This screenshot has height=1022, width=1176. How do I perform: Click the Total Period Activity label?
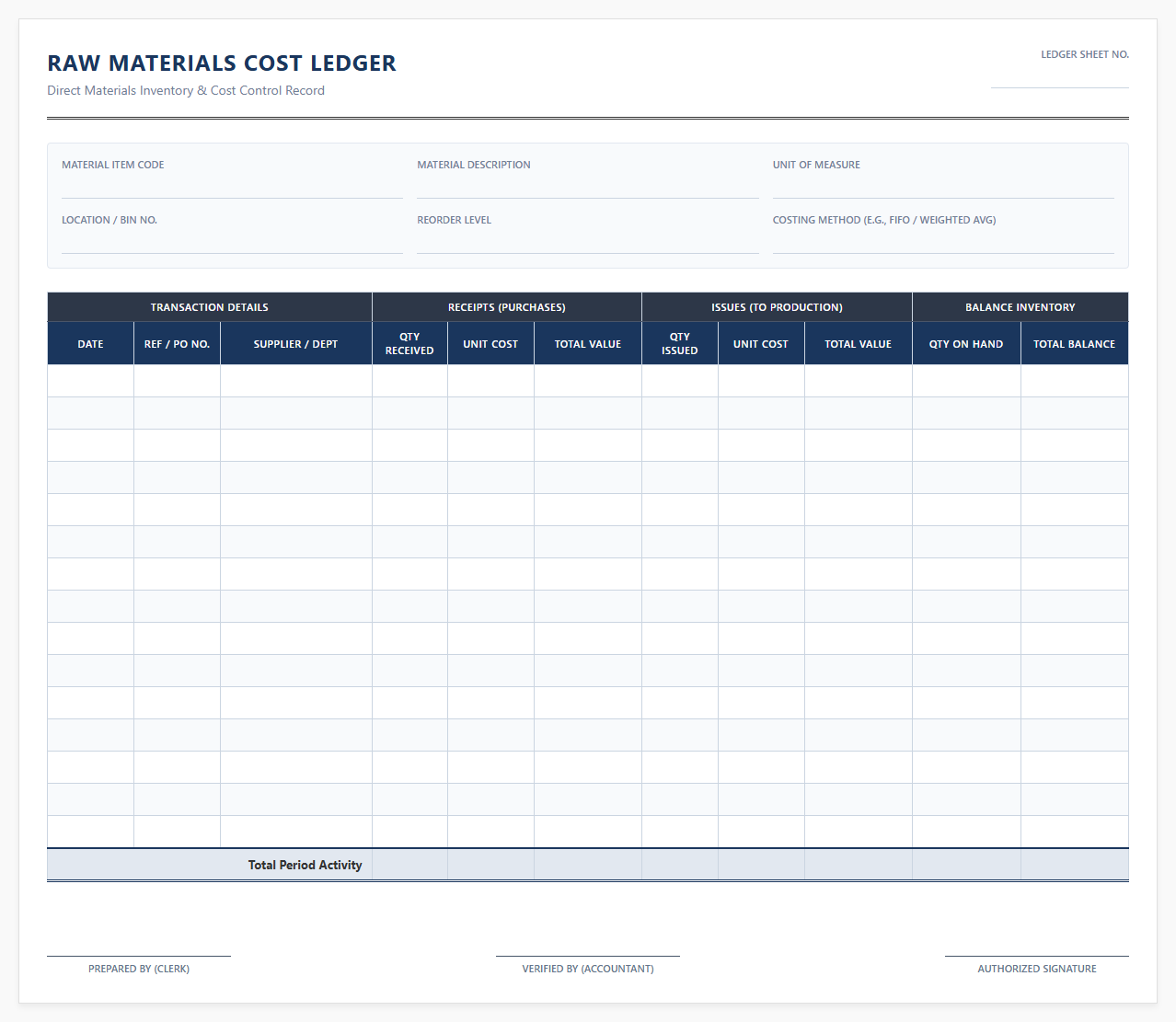[305, 865]
